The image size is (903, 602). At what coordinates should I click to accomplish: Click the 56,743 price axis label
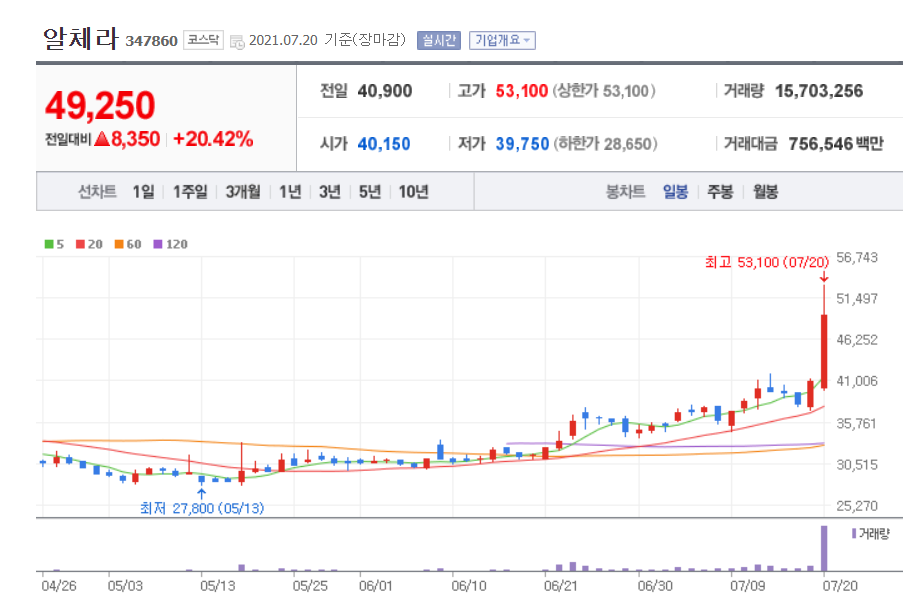coord(857,258)
